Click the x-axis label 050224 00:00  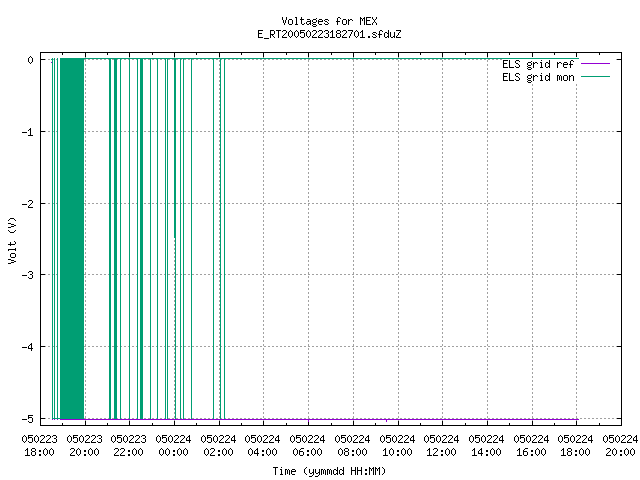(173, 446)
